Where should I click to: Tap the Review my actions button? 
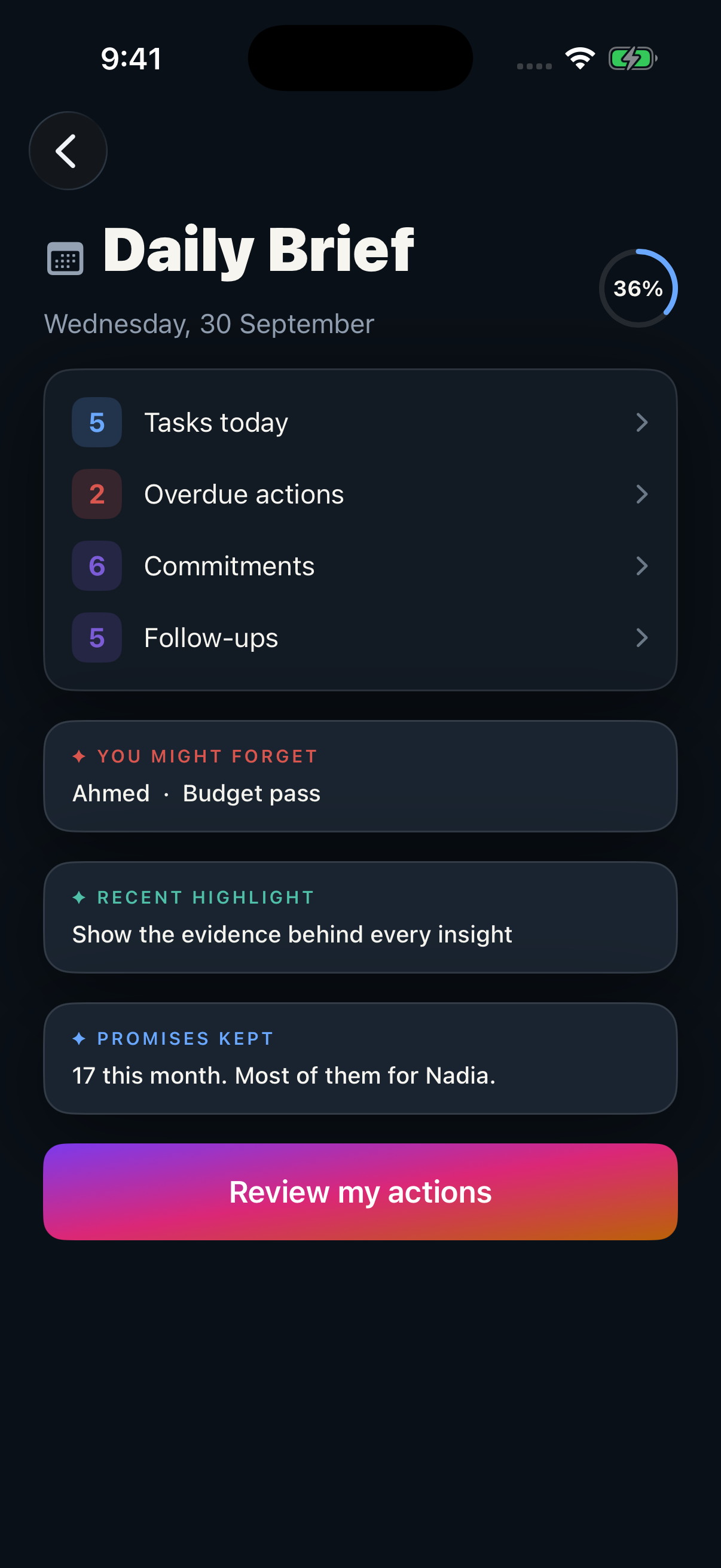pyautogui.click(x=360, y=1192)
